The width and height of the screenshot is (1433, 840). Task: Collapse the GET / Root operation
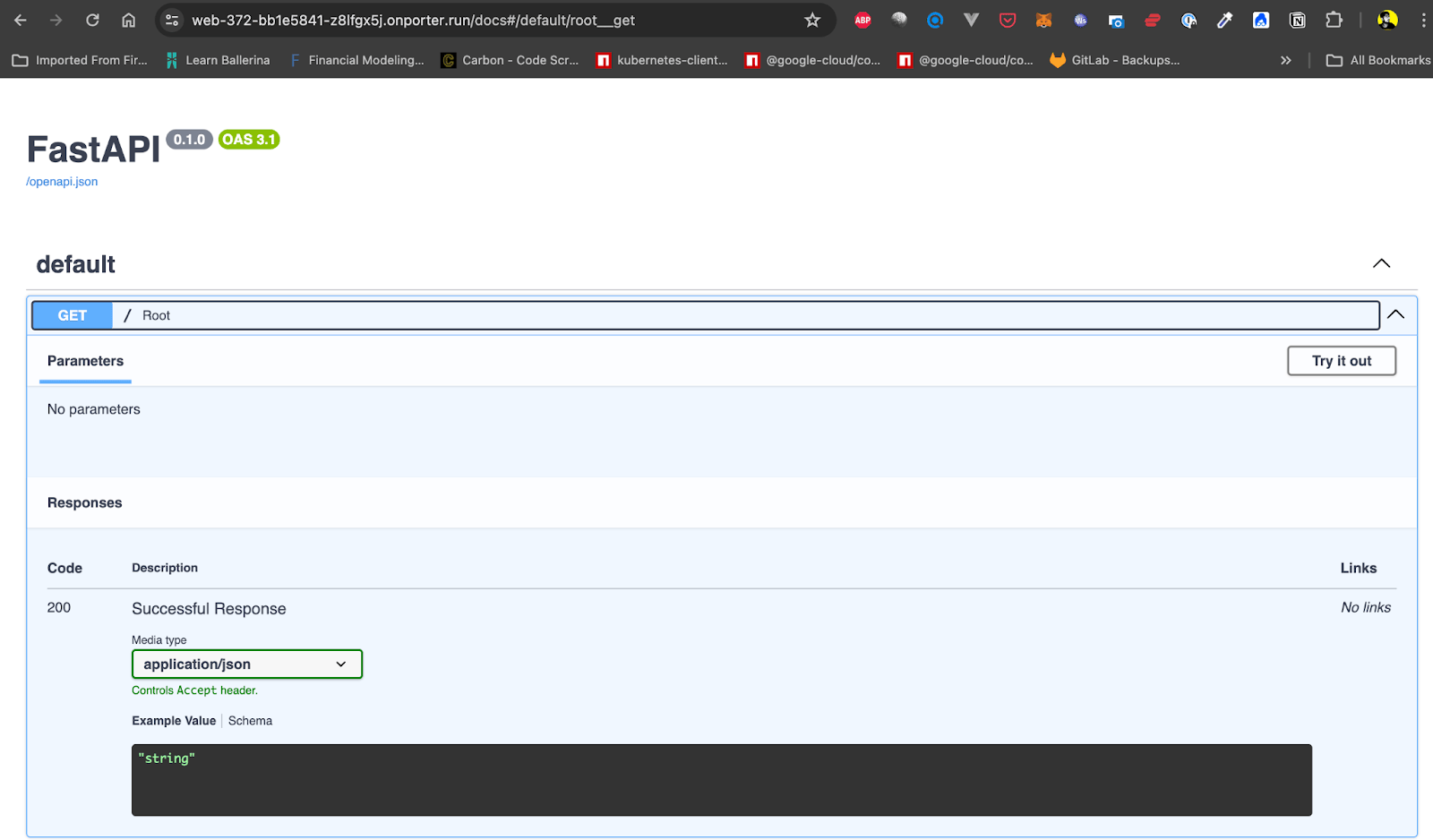pyautogui.click(x=1396, y=315)
